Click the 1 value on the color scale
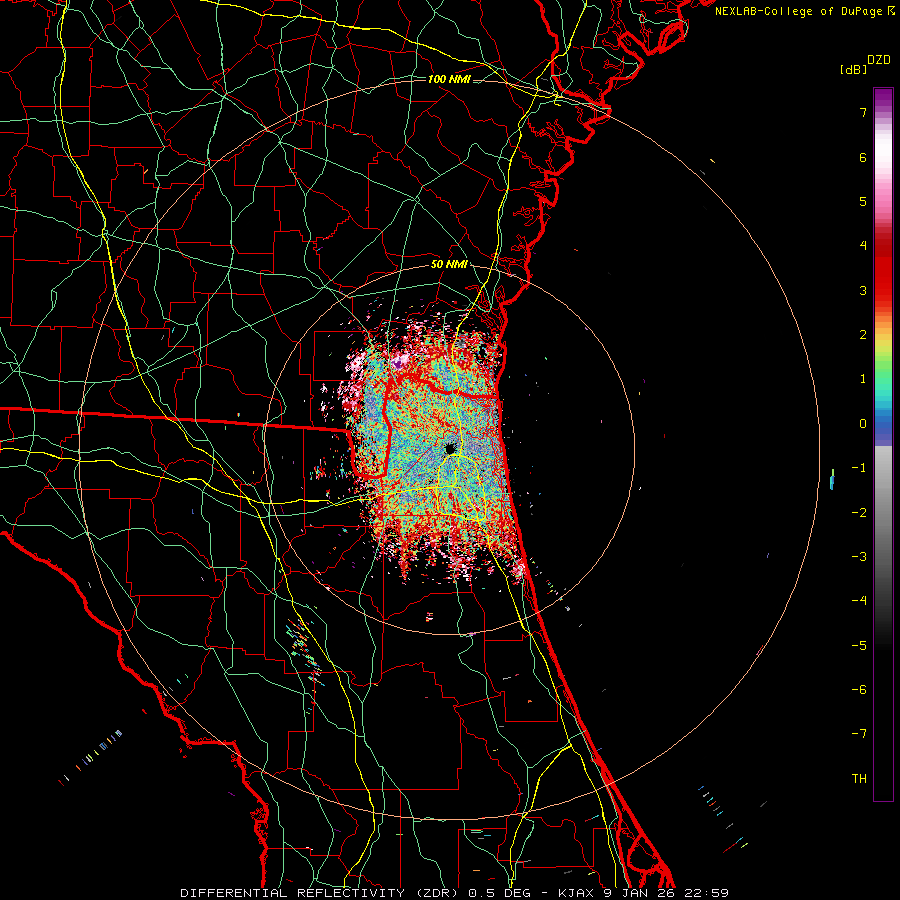This screenshot has height=900, width=900. [863, 379]
